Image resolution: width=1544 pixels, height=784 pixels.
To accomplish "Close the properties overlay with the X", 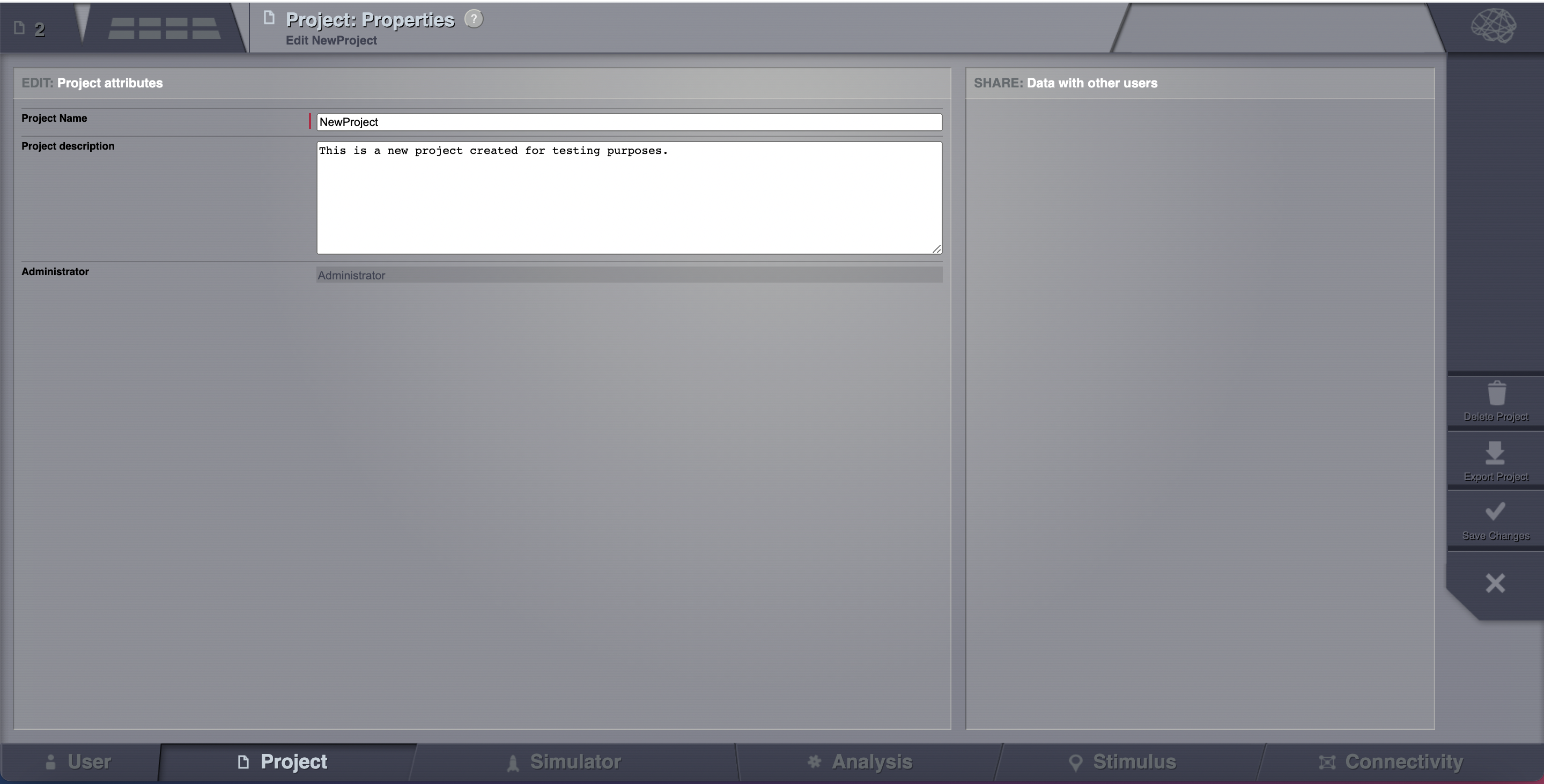I will tap(1495, 583).
